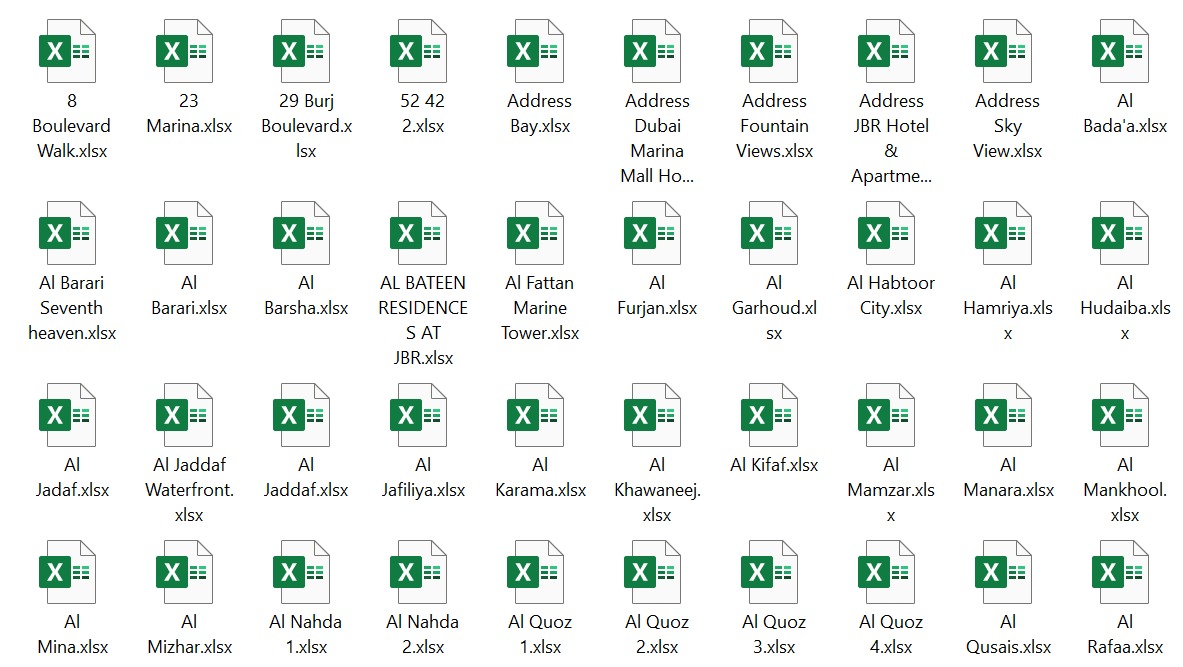The width and height of the screenshot is (1183, 667).
Task: Open the Address Sky View spreadsheet
Action: 1006,48
